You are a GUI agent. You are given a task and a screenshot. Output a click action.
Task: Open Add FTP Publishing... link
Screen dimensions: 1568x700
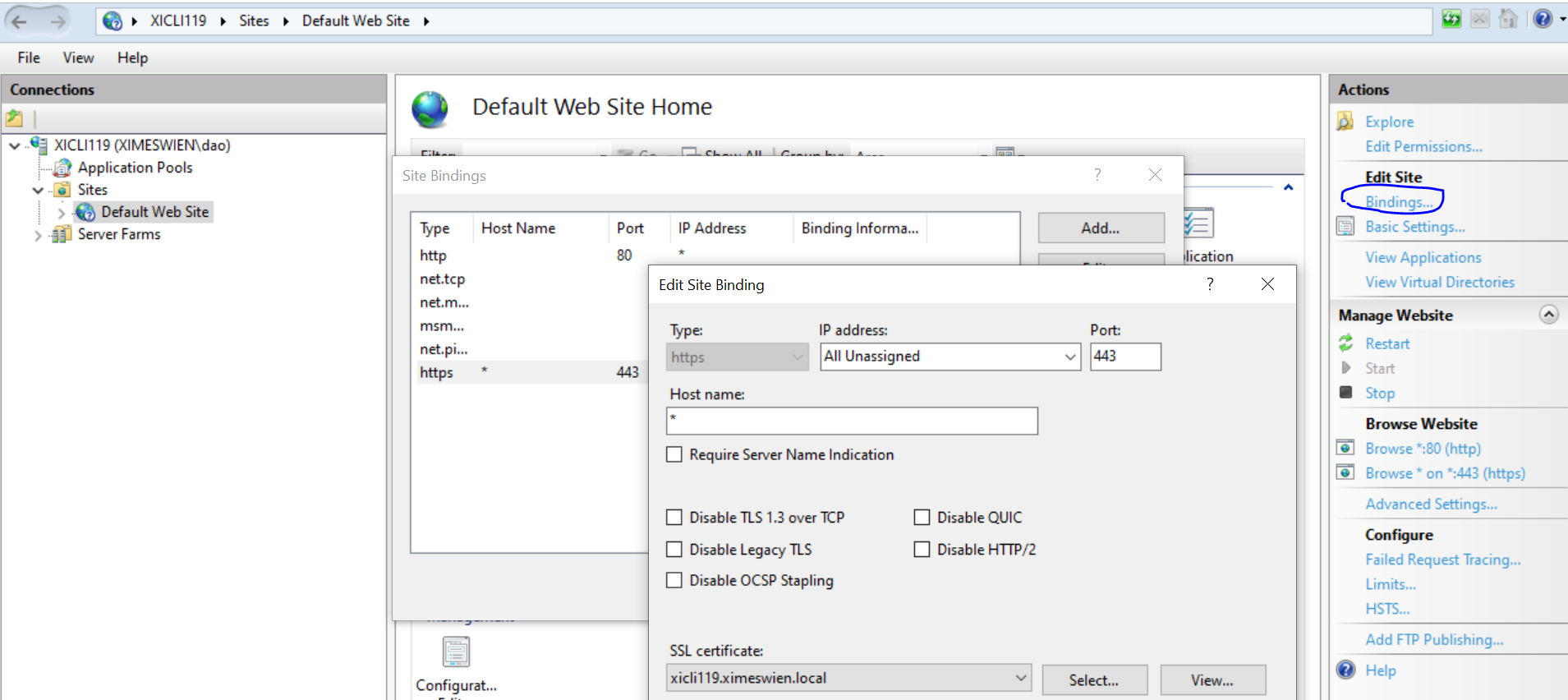coord(1434,639)
